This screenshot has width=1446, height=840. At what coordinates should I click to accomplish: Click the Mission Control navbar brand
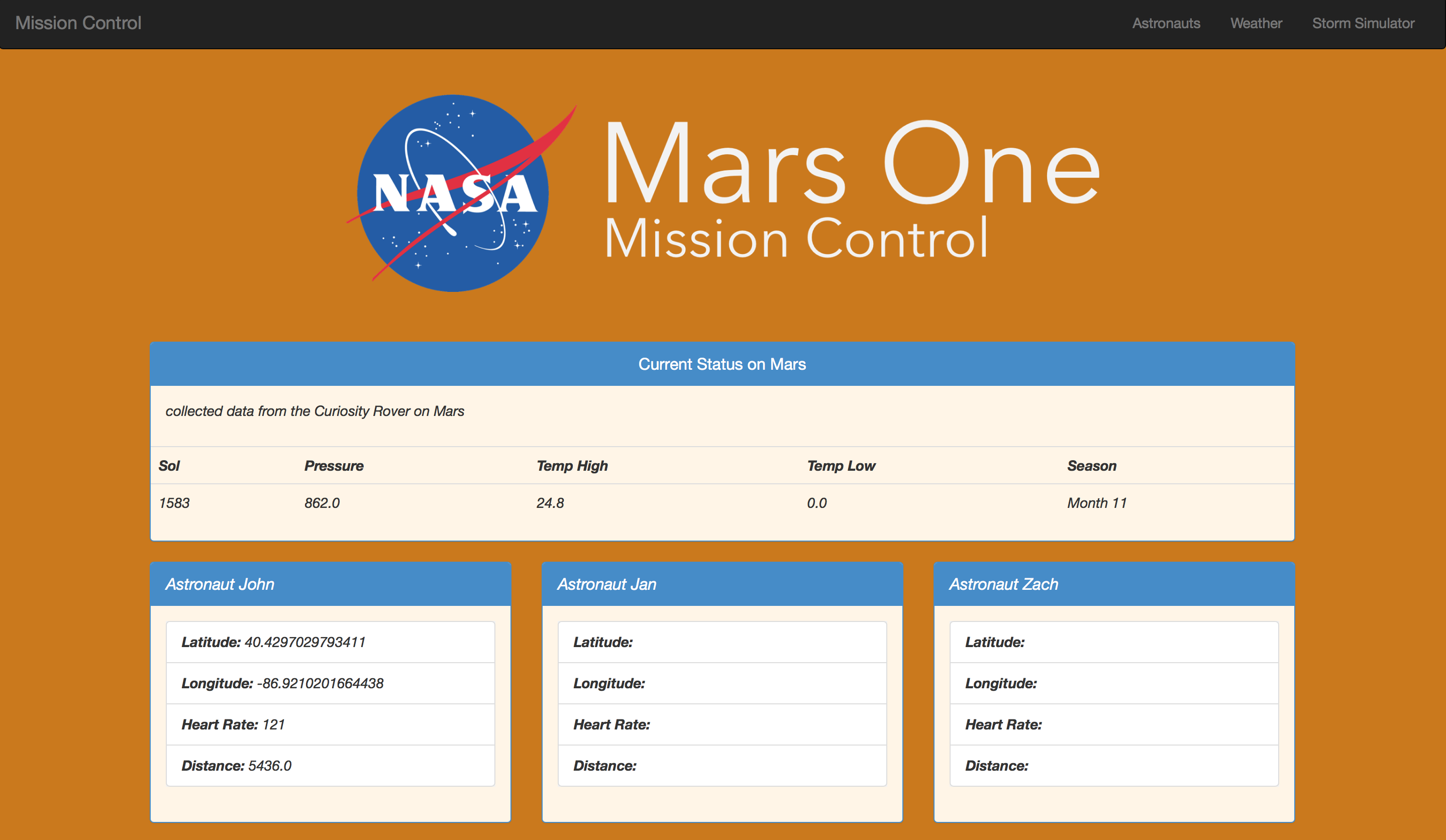tap(78, 23)
